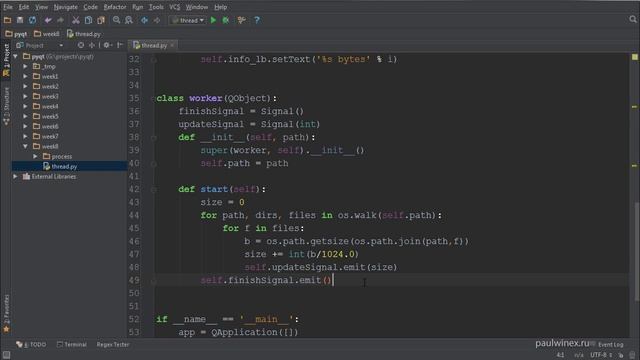Collapse the pyqt root folder
The height and width of the screenshot is (360, 640).
pyautogui.click(x=16, y=56)
